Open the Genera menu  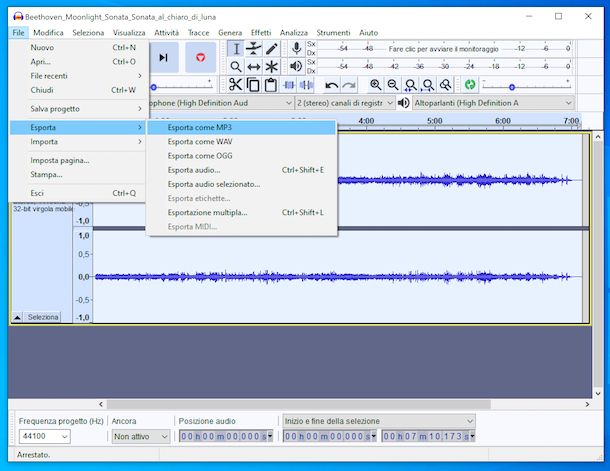[x=230, y=33]
